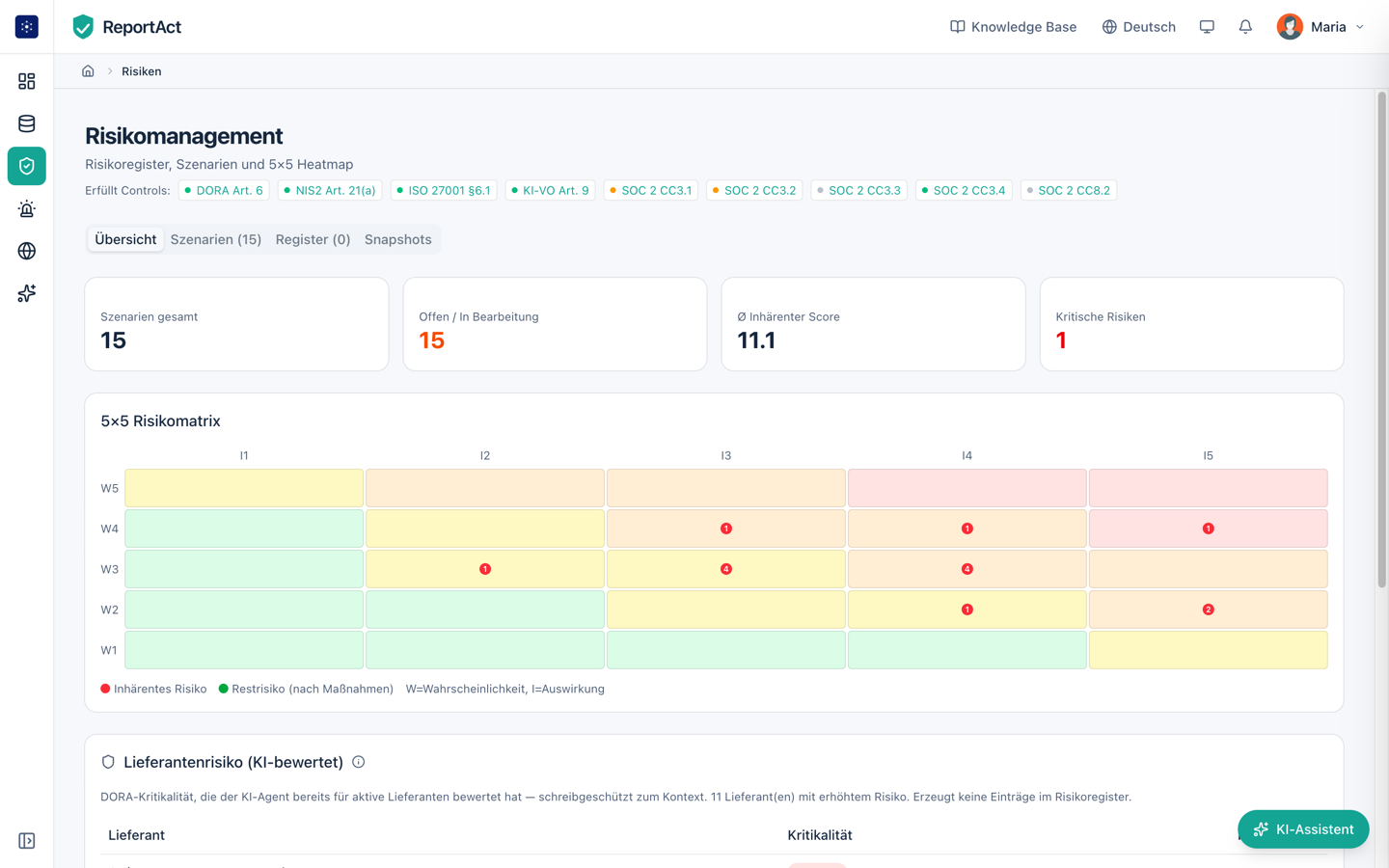
Task: Click the red matrix cell W5 I5
Action: click(1209, 488)
